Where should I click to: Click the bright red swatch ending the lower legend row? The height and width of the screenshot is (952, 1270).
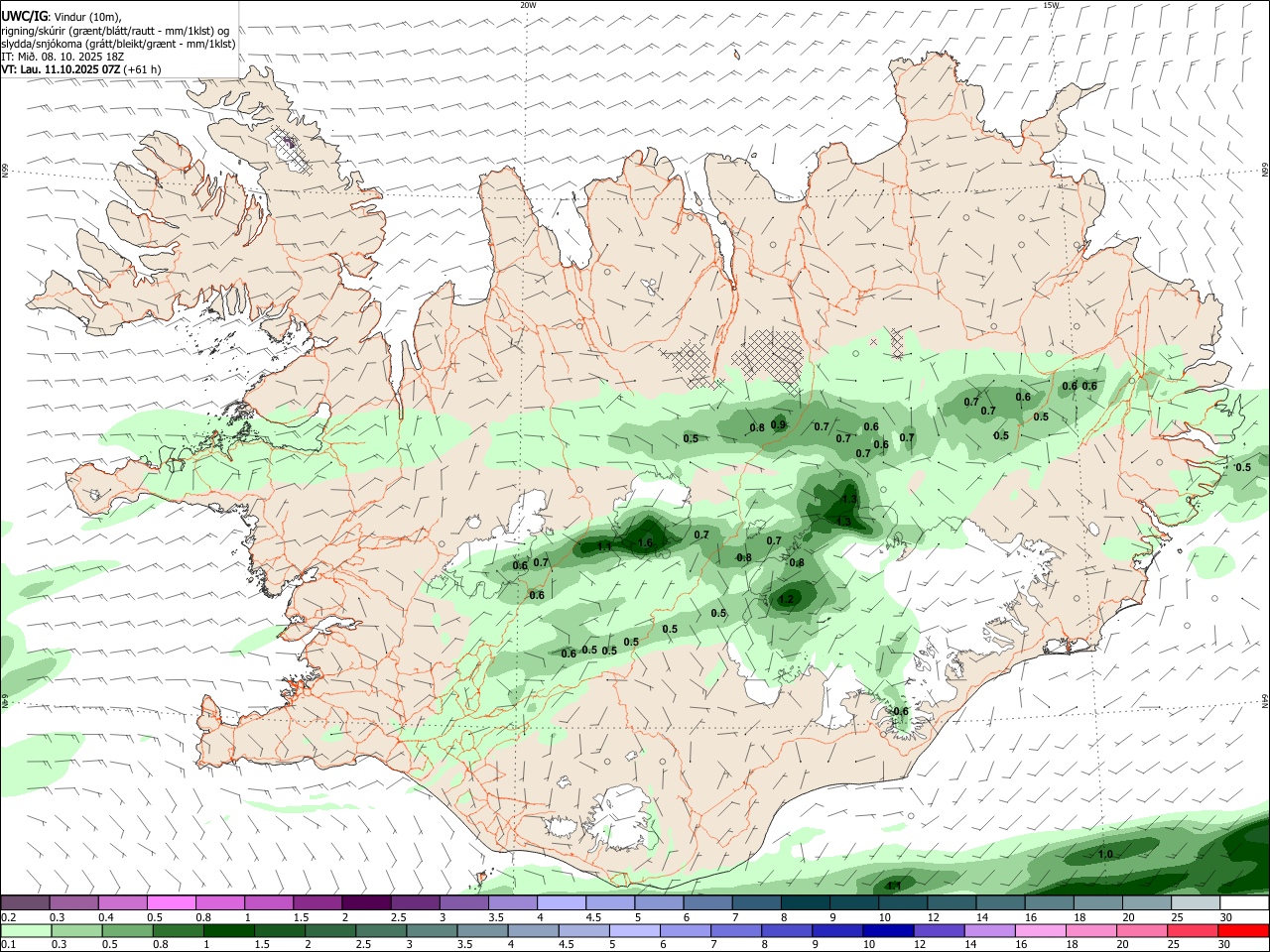[1244, 931]
